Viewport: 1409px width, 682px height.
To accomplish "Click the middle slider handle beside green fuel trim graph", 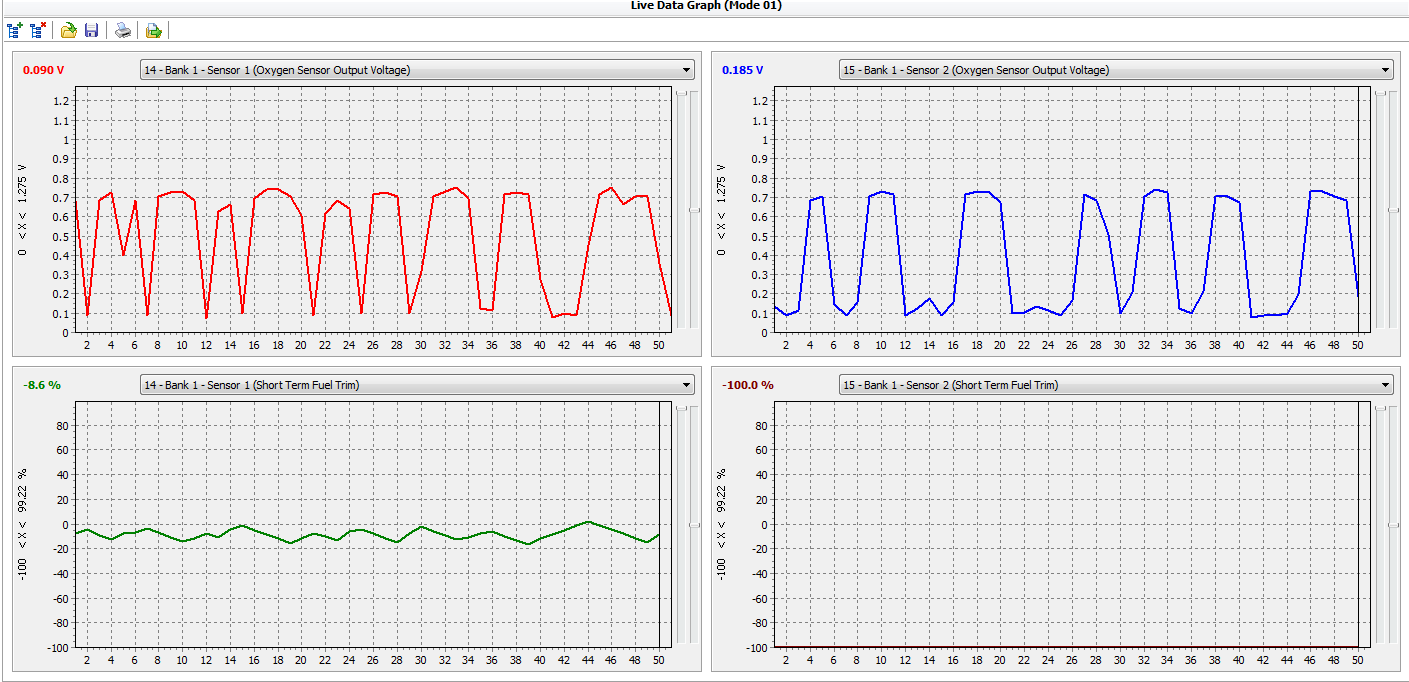I will click(694, 524).
